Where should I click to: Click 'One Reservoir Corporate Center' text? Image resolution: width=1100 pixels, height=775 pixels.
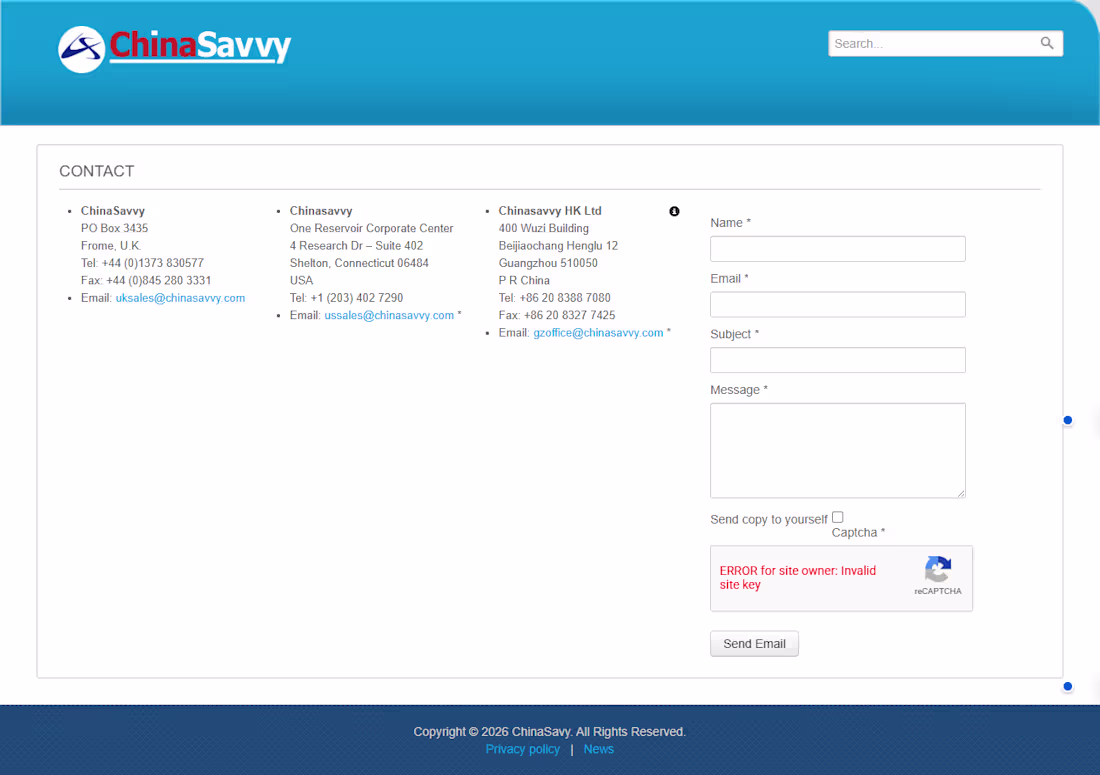[x=372, y=228]
